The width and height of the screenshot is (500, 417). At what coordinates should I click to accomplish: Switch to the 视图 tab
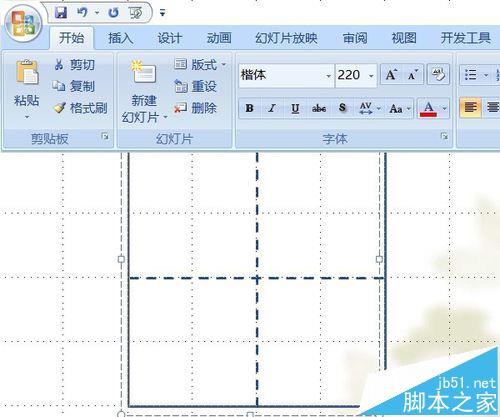(404, 38)
